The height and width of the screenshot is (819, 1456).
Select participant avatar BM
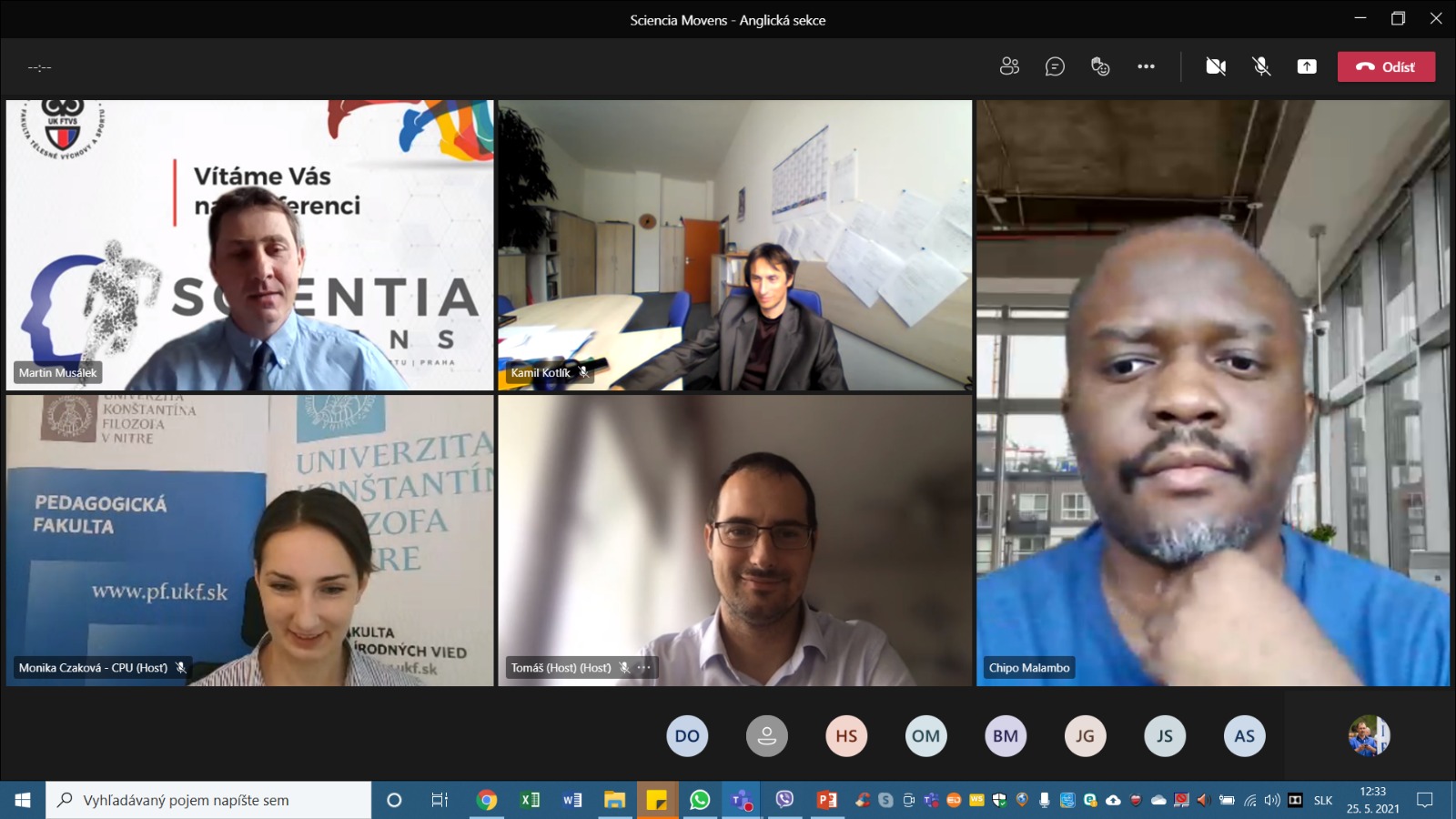pos(1006,736)
